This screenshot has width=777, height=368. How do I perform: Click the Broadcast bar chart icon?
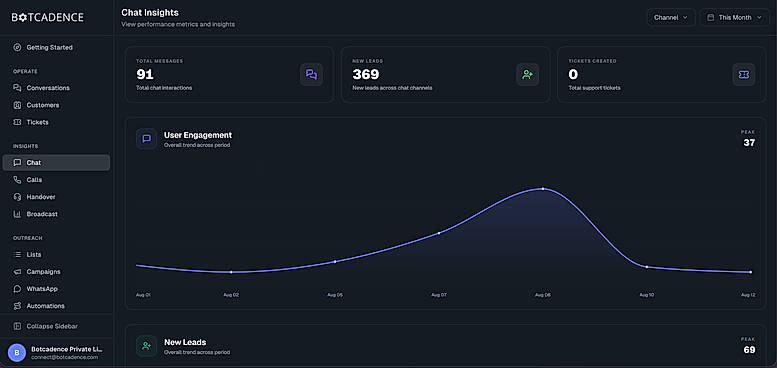pos(17,214)
